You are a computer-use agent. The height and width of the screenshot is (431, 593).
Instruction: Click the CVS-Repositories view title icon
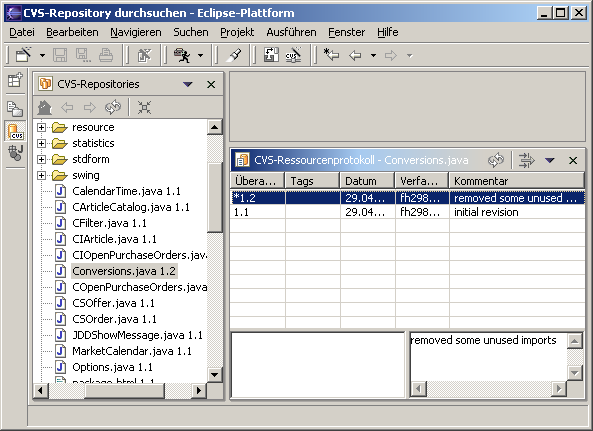pyautogui.click(x=45, y=84)
